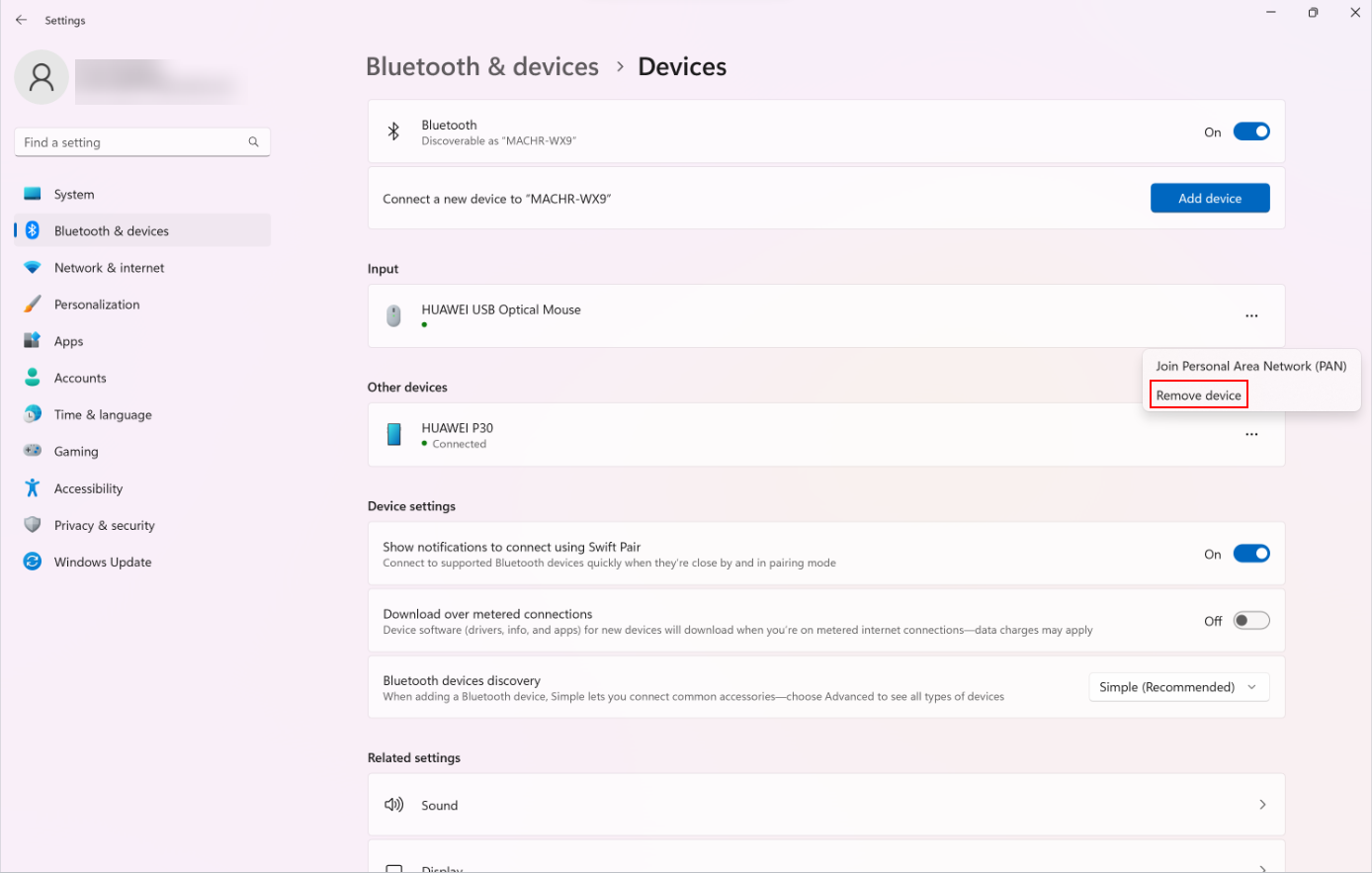Click the user profile avatar
Screen dimensions: 1372x873
coord(42,76)
